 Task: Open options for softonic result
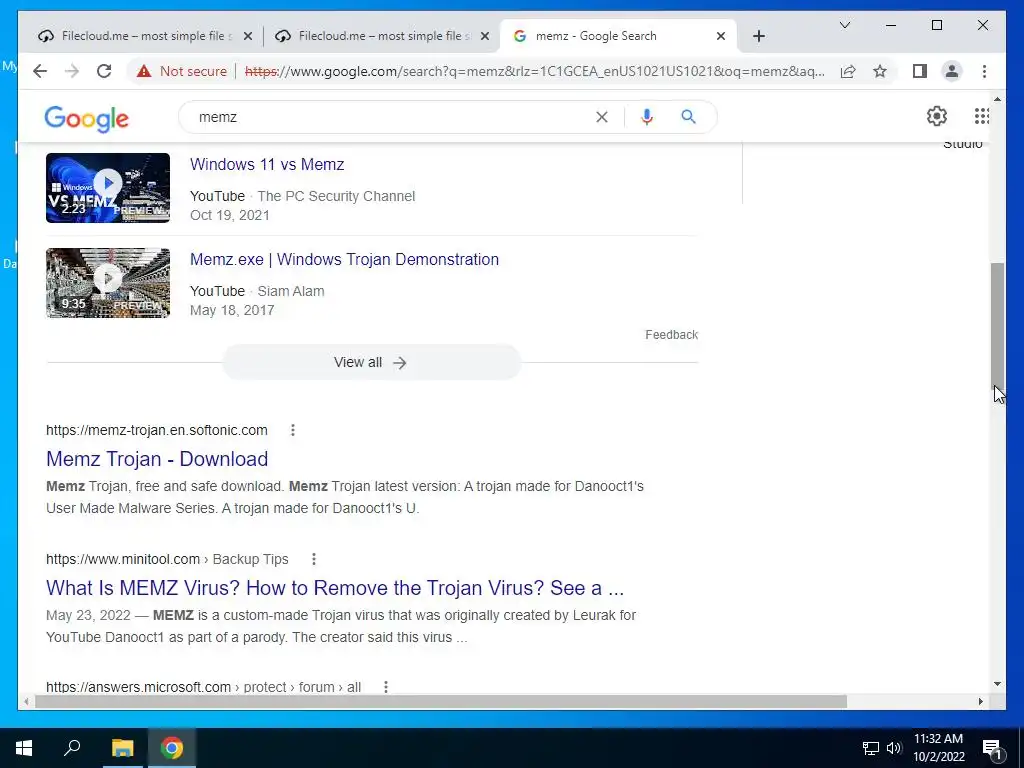coord(293,430)
